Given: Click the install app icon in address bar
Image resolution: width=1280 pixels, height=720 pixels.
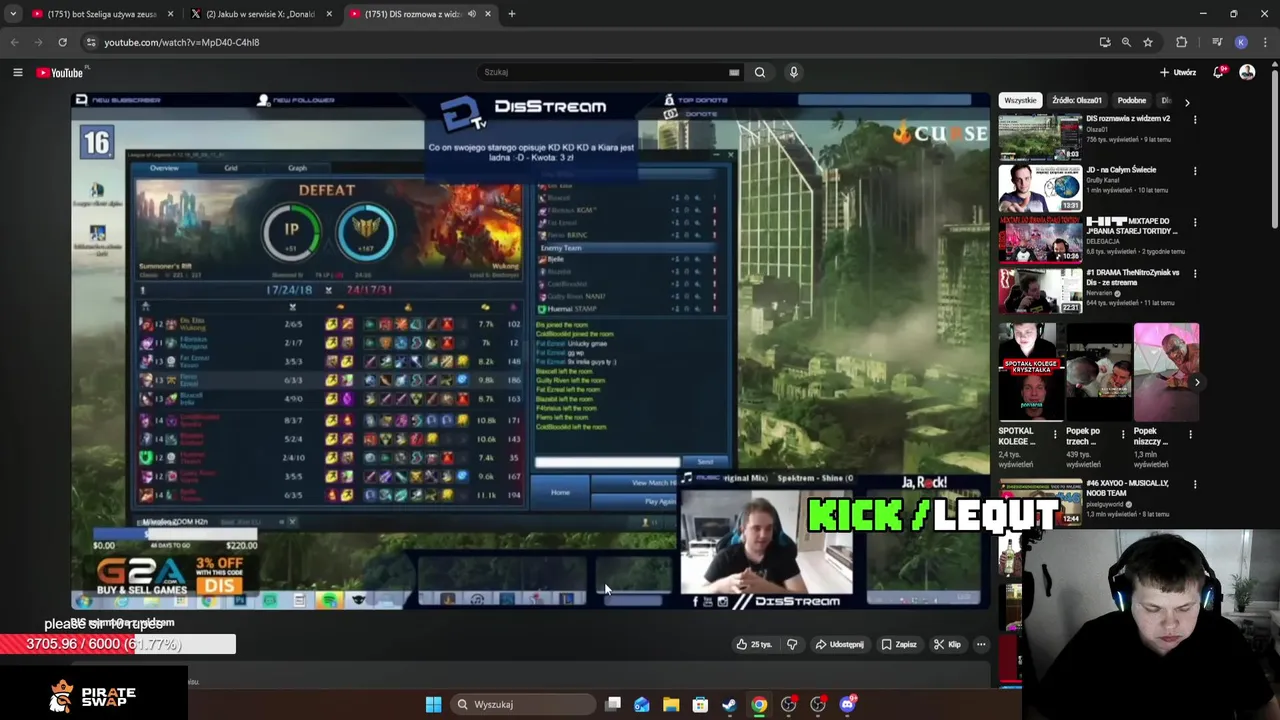Looking at the screenshot, I should click(x=1104, y=42).
